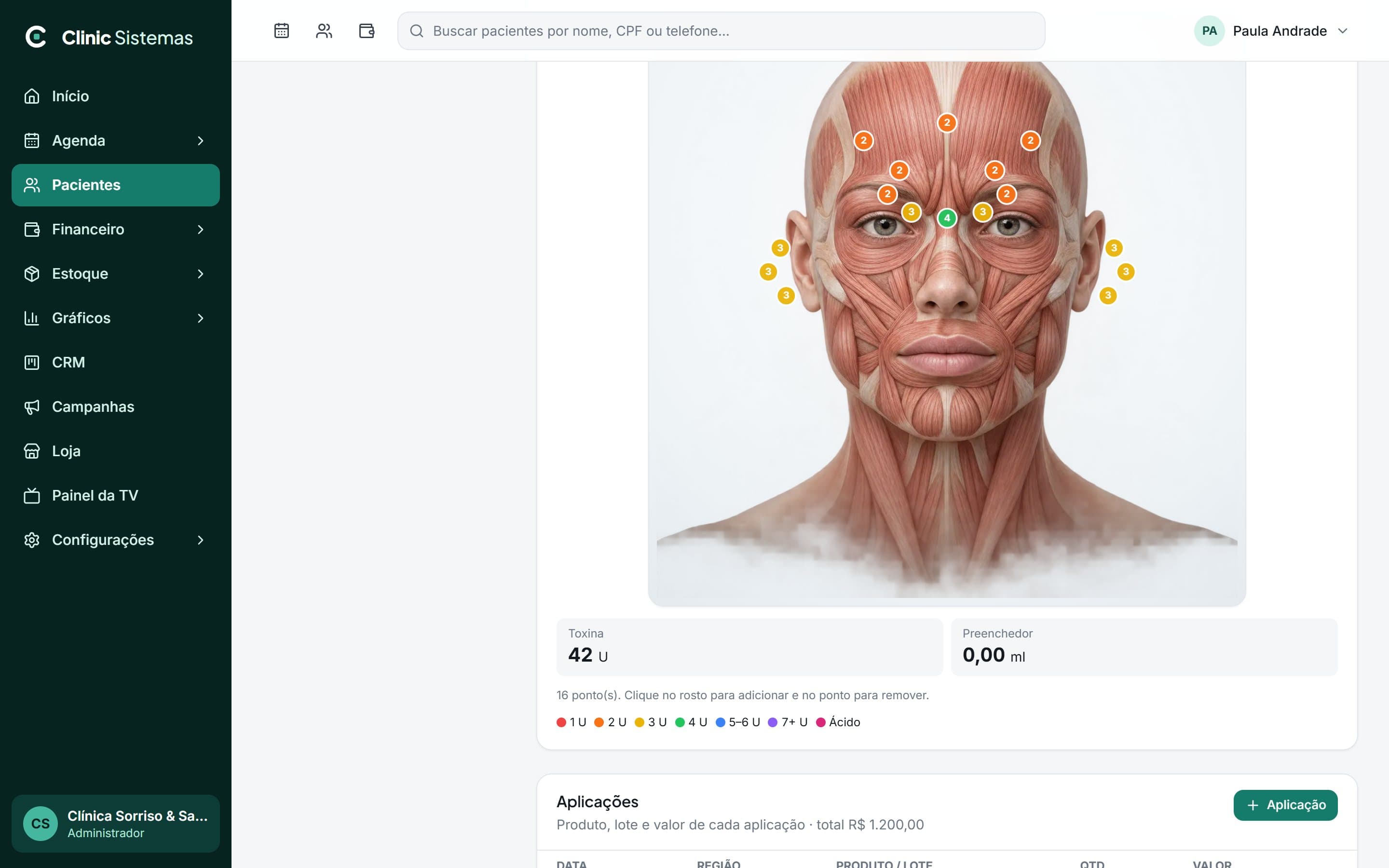Open Painel da TV from the sidebar
Screen dimensions: 1389x868
[115, 495]
